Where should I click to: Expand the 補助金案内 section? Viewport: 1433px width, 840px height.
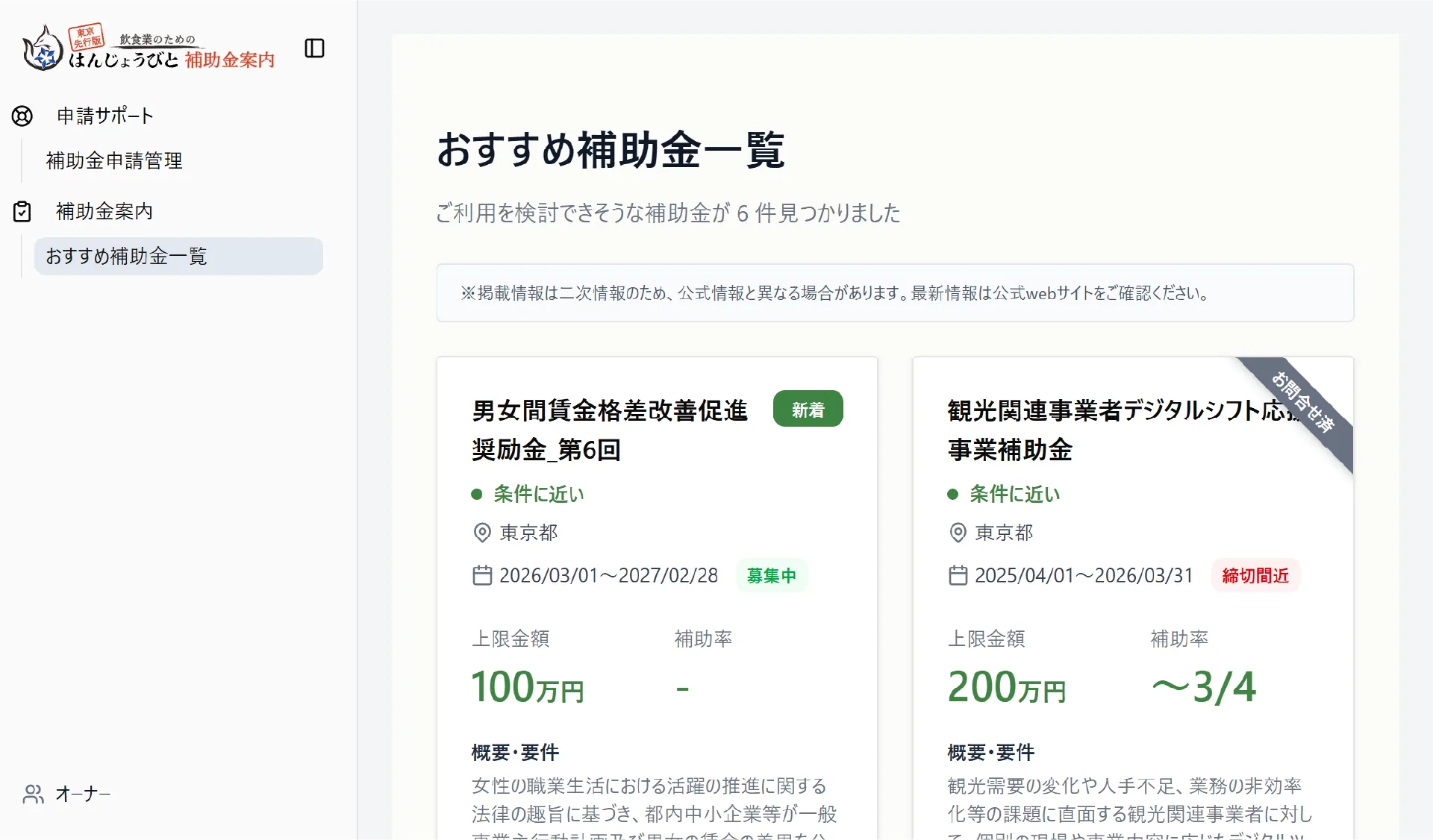(x=104, y=211)
